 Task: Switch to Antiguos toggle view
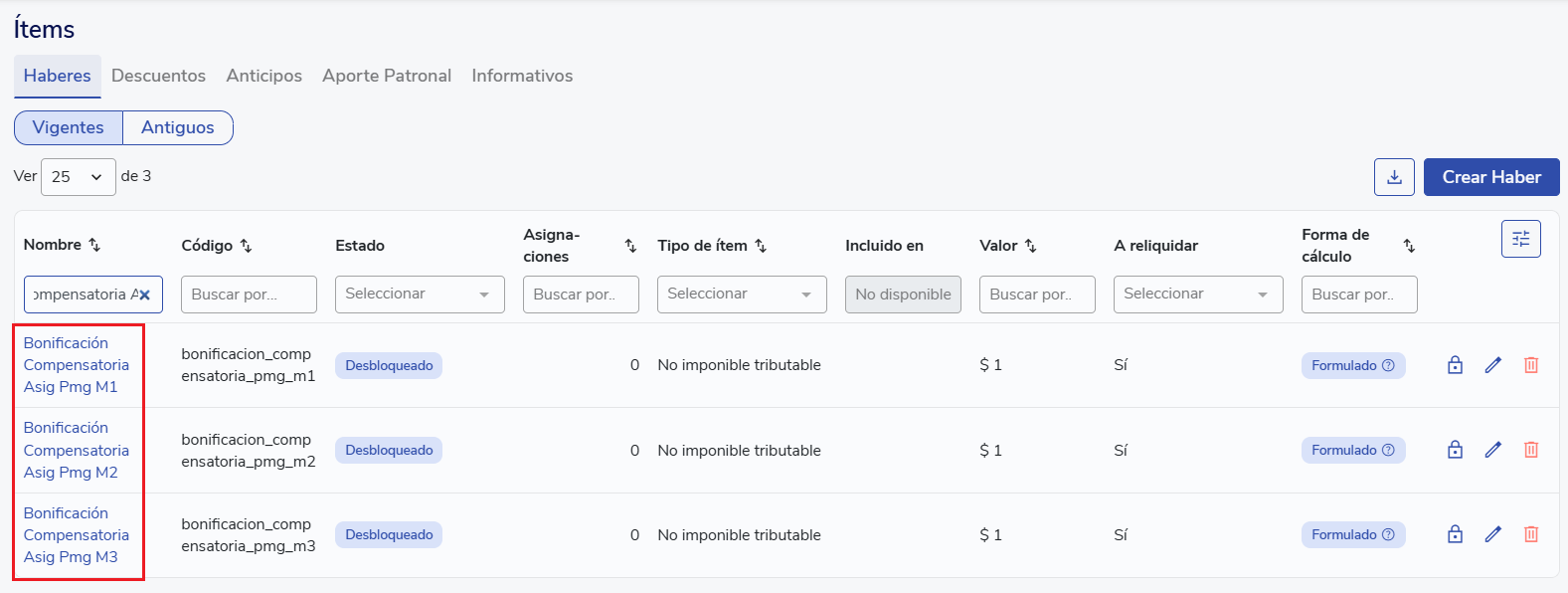coord(177,127)
